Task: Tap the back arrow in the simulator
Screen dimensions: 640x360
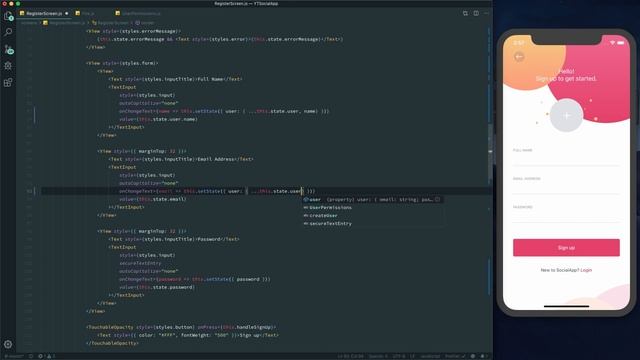Action: (519, 57)
